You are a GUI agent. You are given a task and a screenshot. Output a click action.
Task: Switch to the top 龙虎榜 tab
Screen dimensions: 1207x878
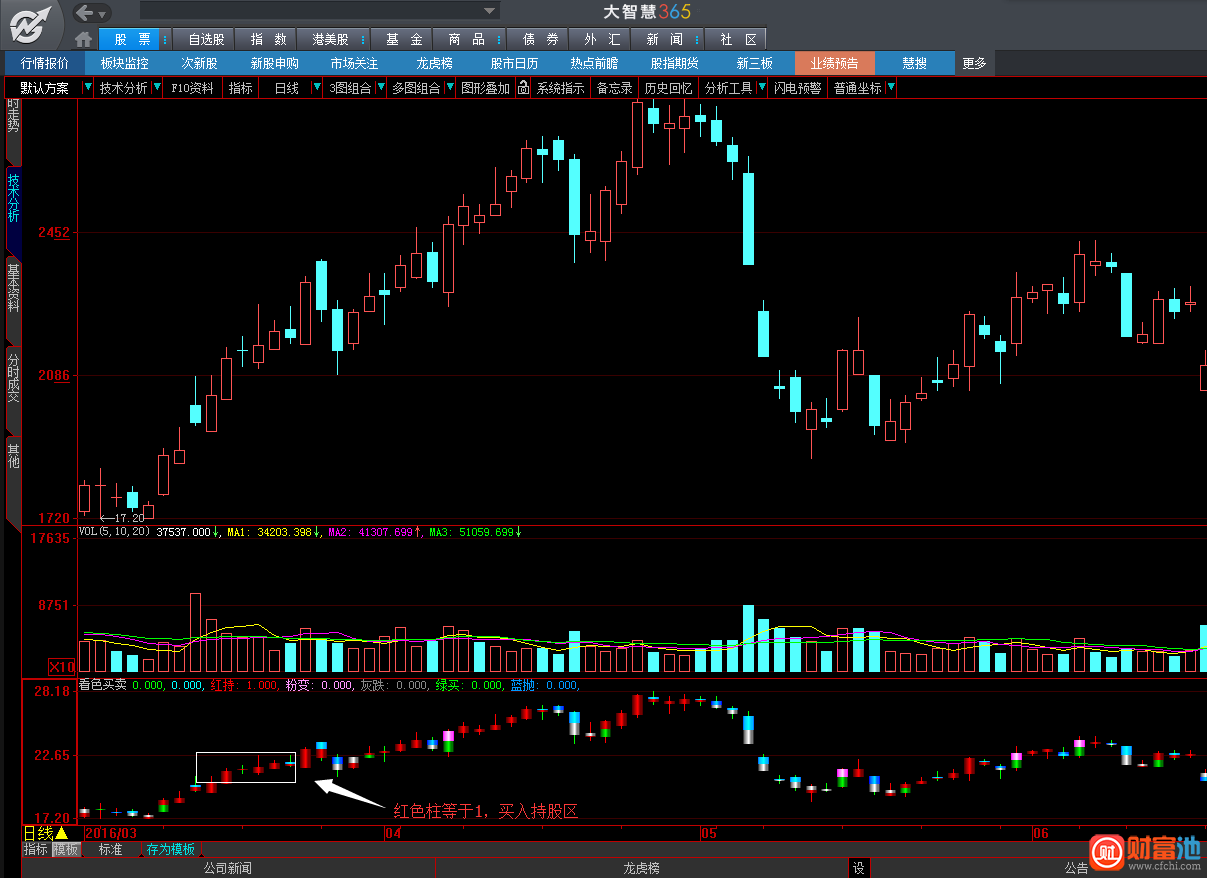(x=434, y=63)
